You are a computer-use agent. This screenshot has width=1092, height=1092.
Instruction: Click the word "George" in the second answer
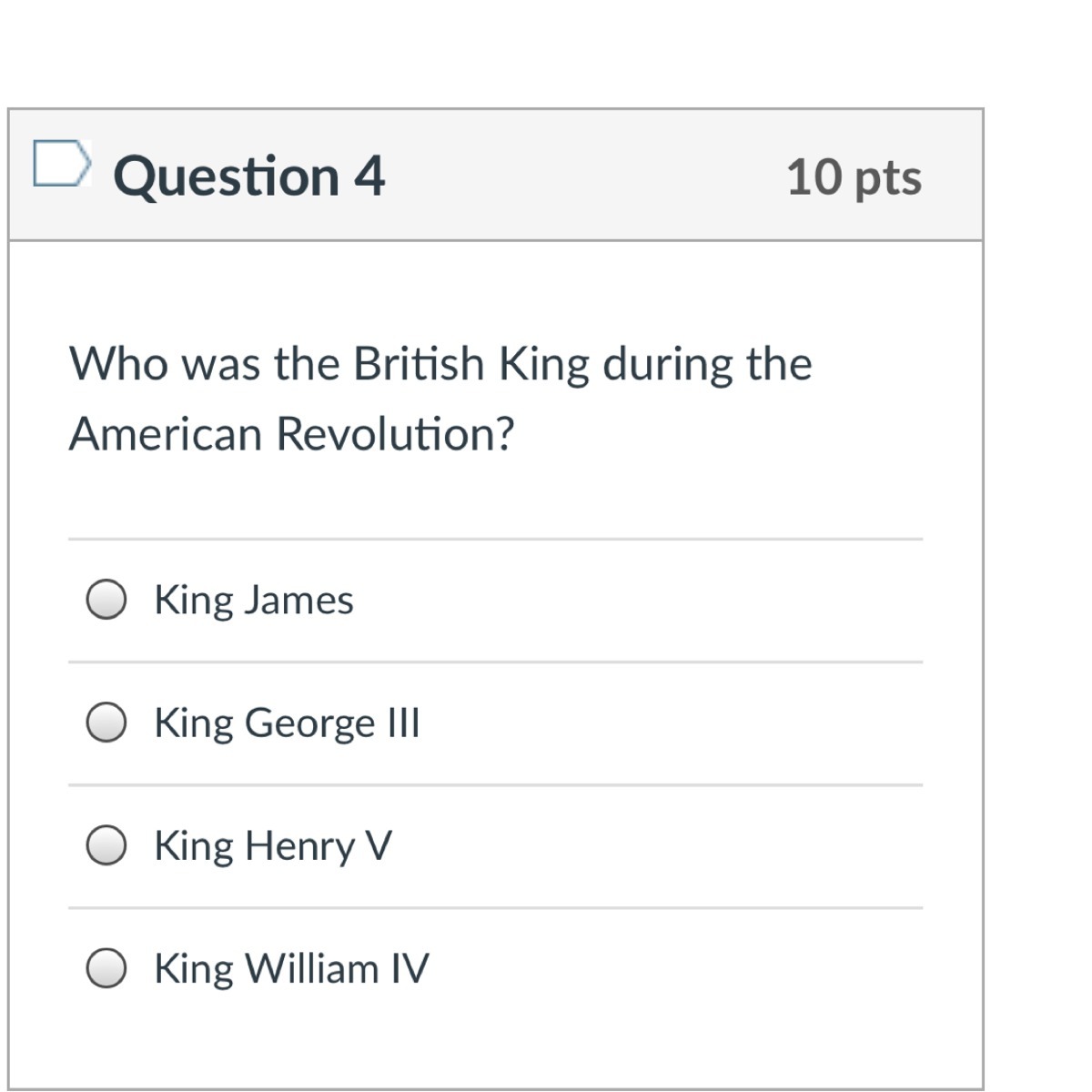pos(309,723)
